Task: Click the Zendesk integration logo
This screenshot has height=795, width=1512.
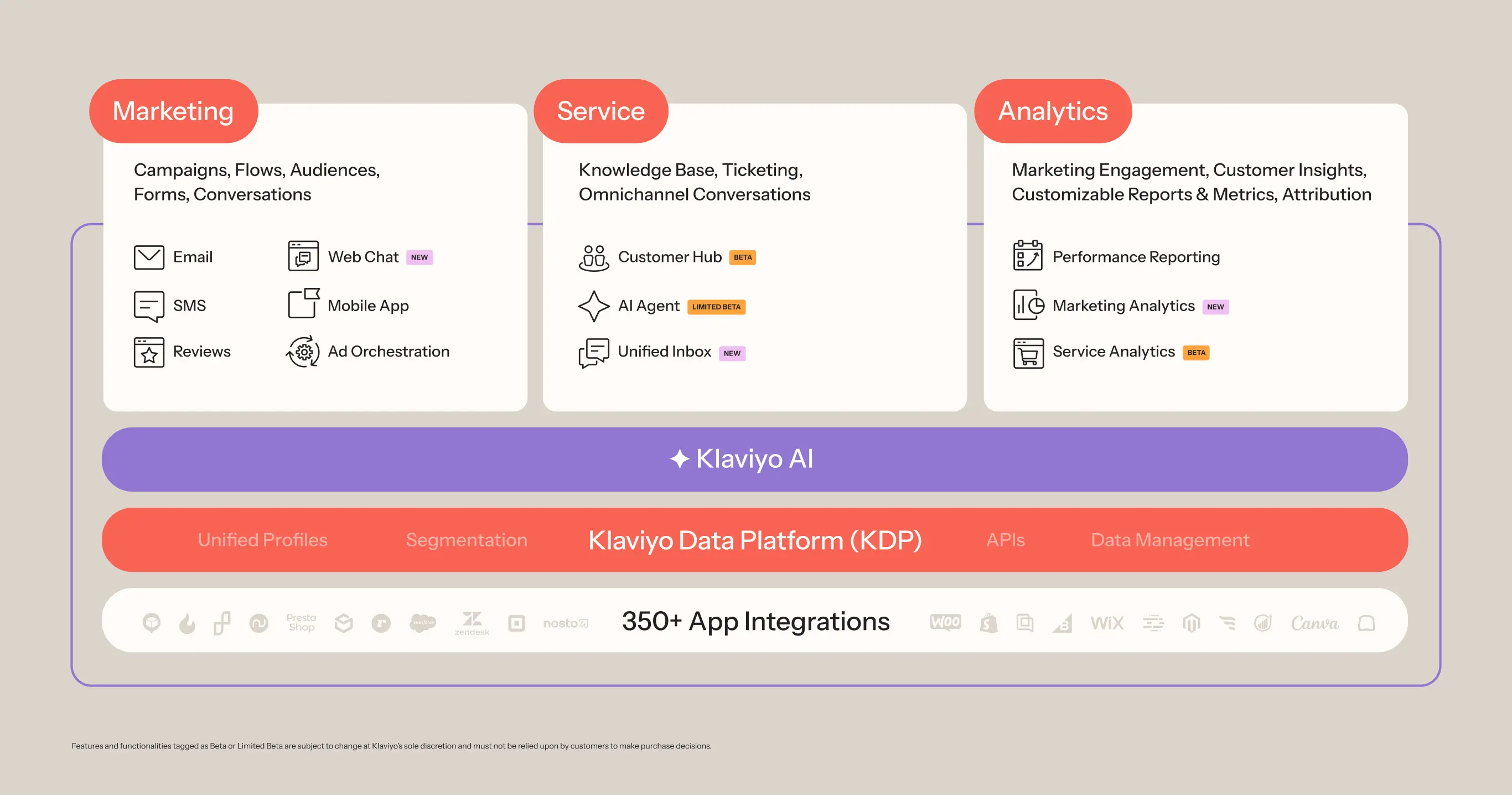Action: [x=472, y=623]
